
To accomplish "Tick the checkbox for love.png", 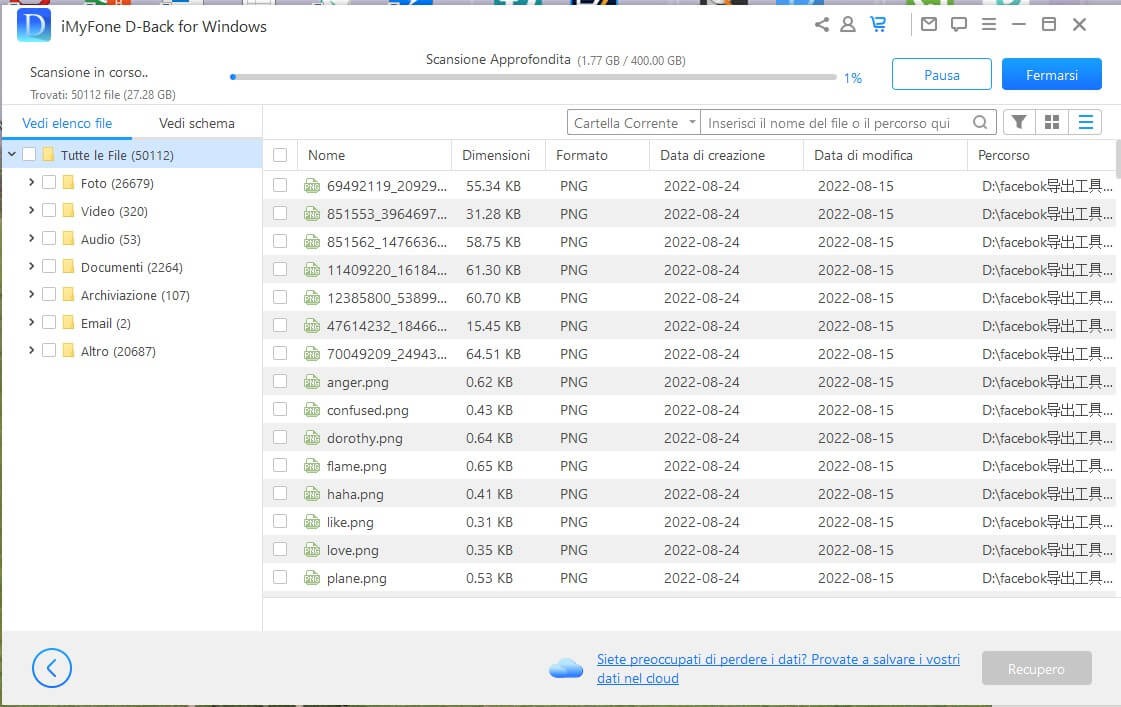I will click(x=280, y=550).
